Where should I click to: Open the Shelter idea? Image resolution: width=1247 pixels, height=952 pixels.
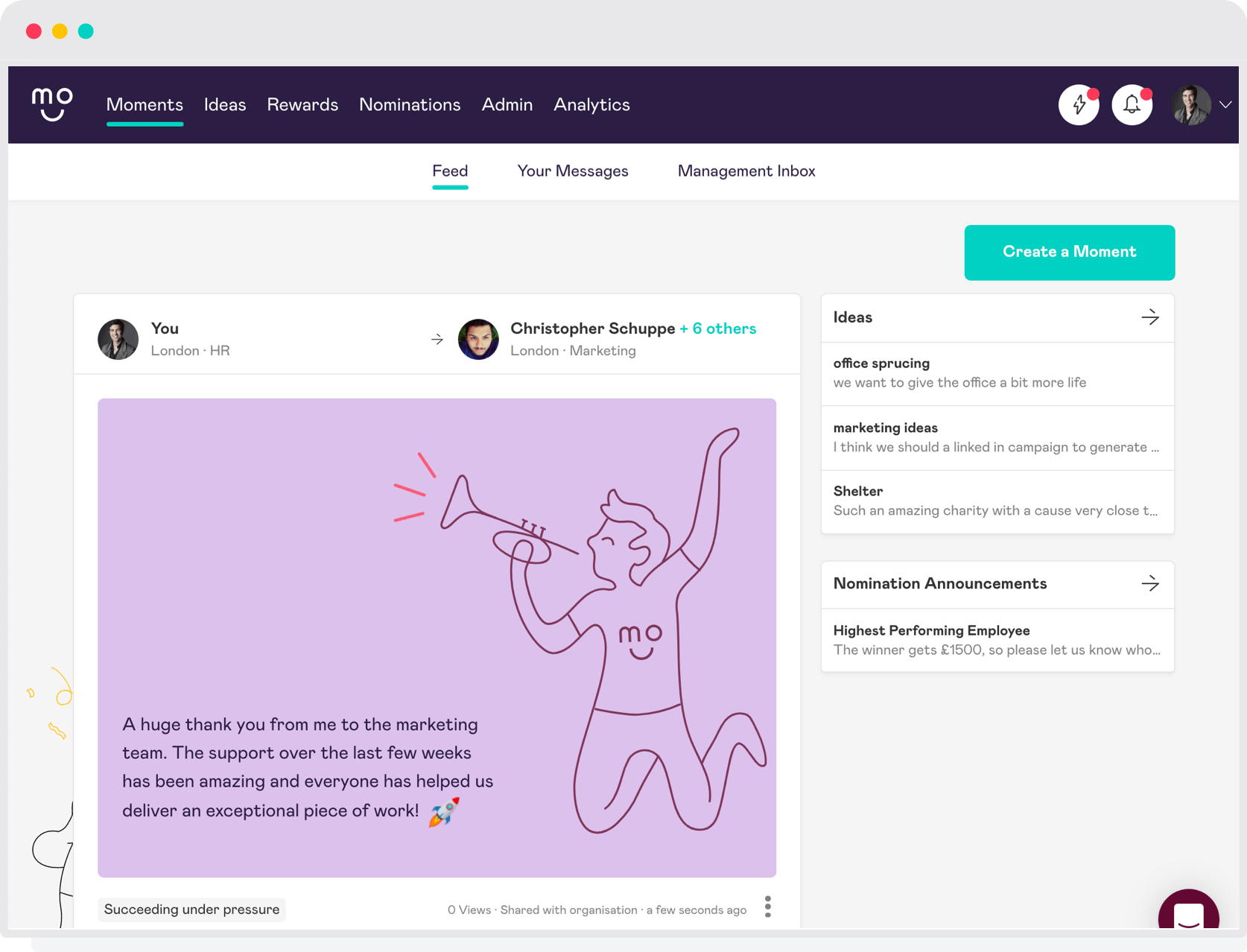[x=997, y=501]
